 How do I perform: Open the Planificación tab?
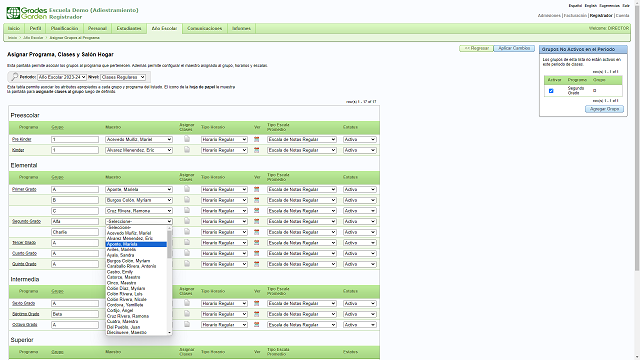64,28
